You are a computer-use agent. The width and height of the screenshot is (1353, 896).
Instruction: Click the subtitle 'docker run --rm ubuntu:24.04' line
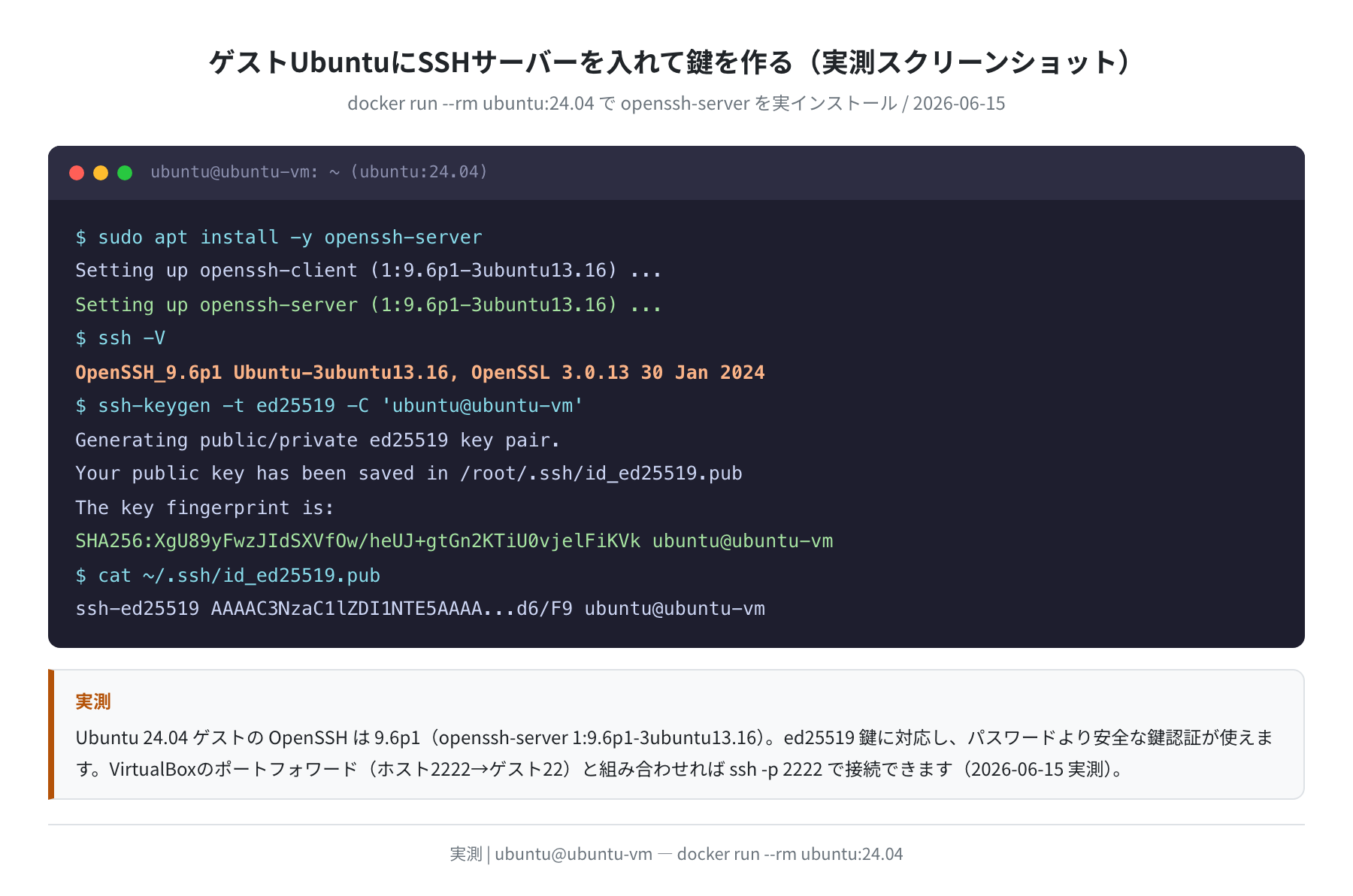pyautogui.click(x=676, y=103)
